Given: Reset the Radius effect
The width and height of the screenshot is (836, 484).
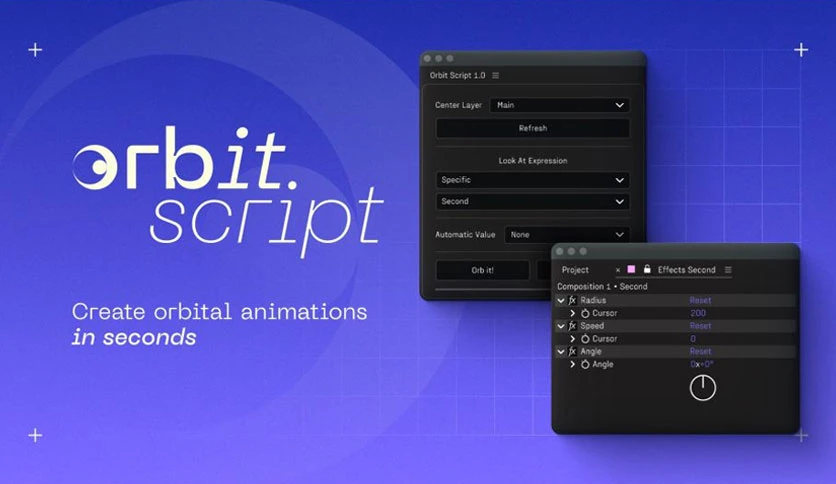Looking at the screenshot, I should click(700, 300).
